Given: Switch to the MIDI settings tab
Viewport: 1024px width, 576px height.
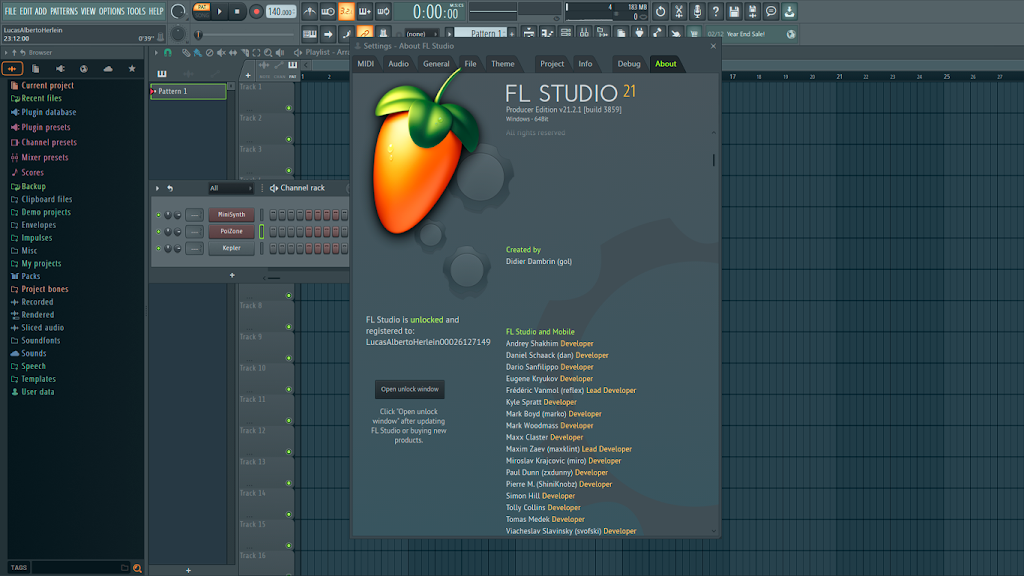Looking at the screenshot, I should pos(366,64).
